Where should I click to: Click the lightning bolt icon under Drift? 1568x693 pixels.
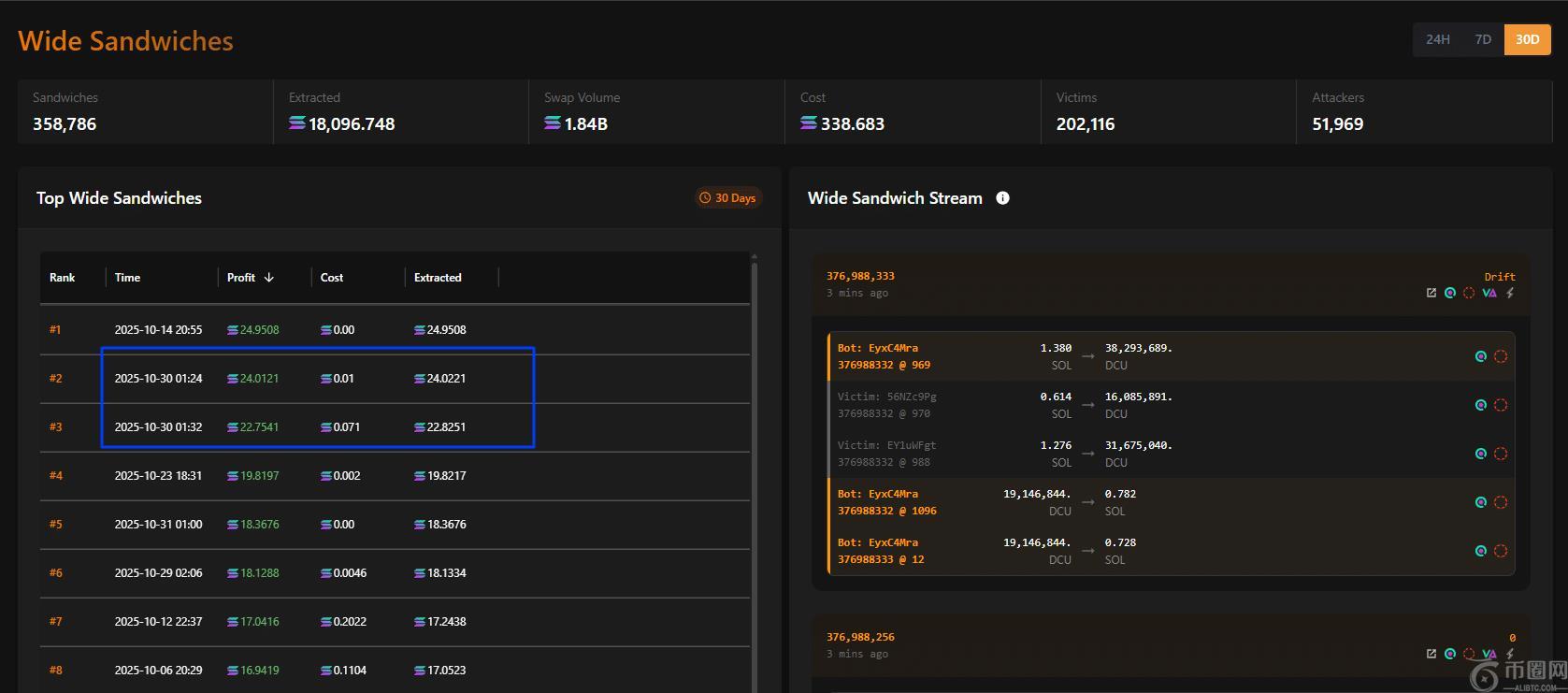click(1510, 293)
